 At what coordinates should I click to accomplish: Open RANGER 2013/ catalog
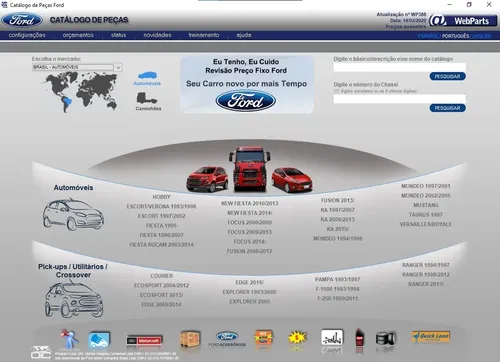click(x=426, y=284)
